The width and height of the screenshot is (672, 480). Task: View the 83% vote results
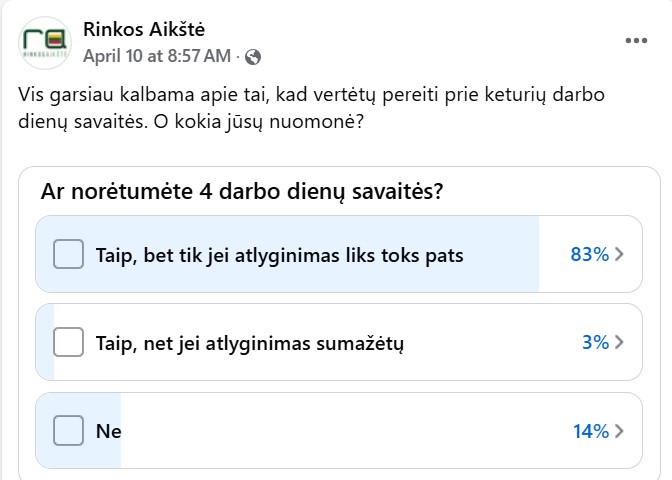click(589, 254)
